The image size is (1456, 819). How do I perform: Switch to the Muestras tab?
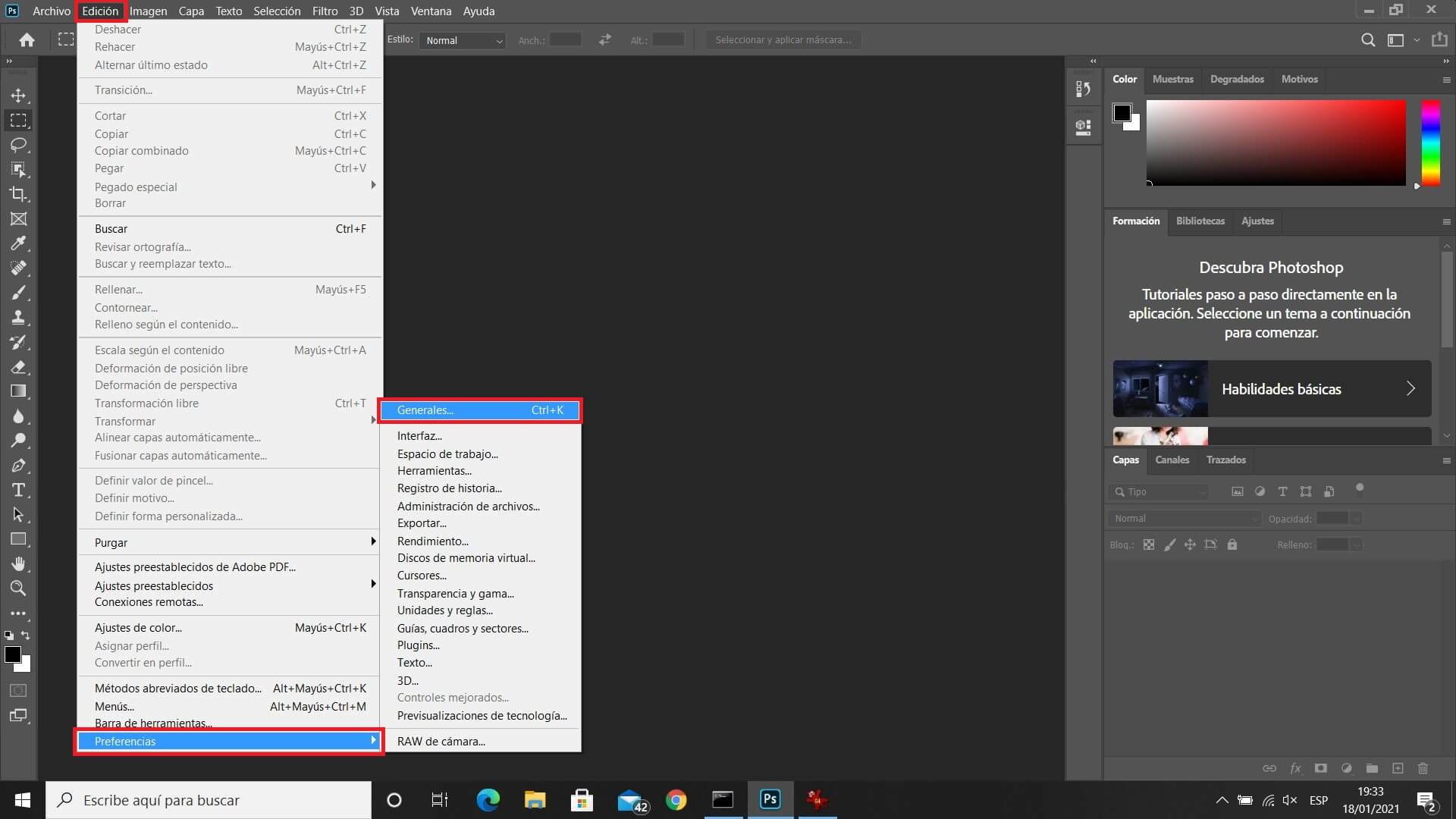tap(1172, 79)
